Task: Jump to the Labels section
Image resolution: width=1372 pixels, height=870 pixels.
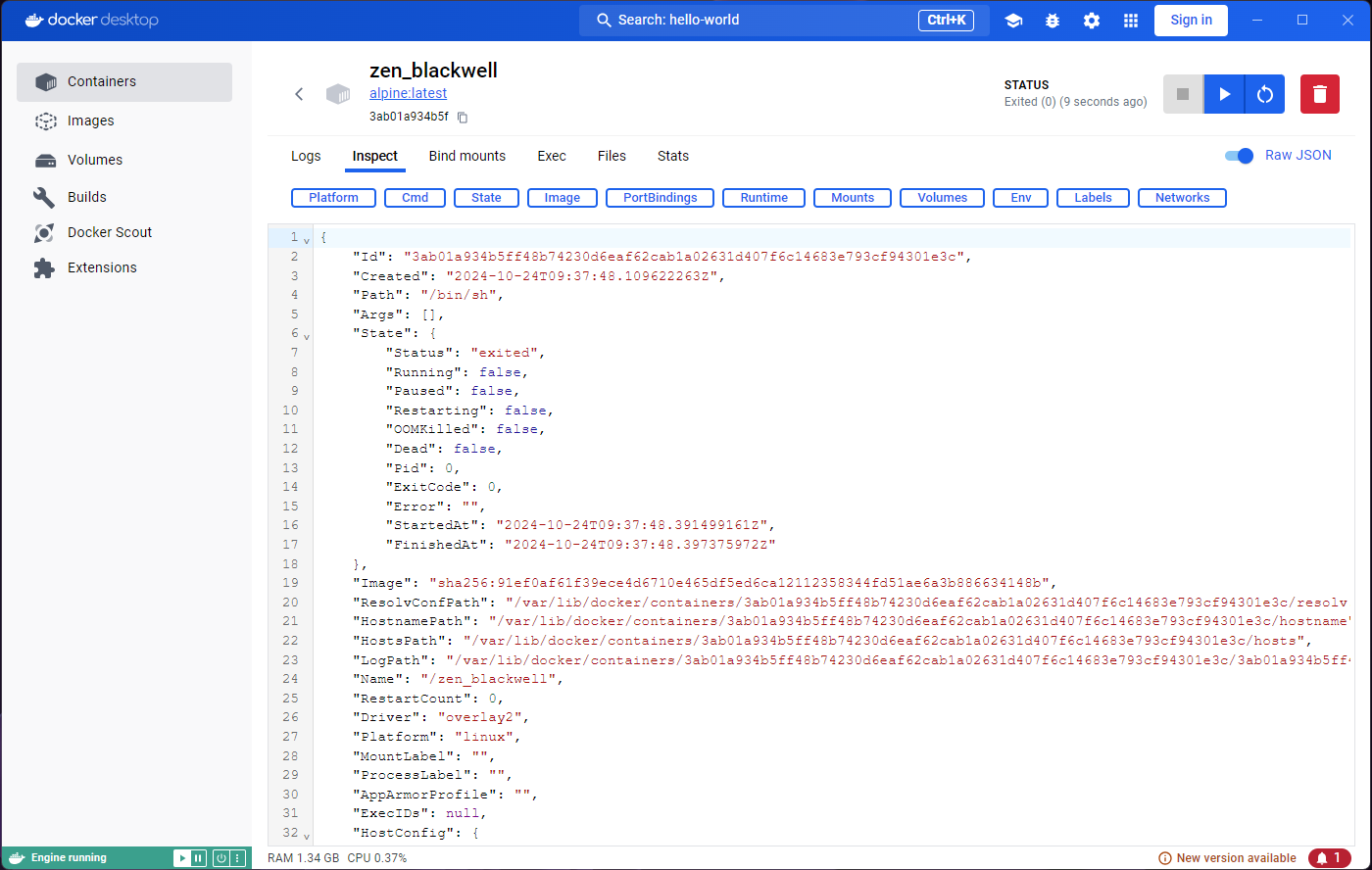Action: [x=1094, y=198]
